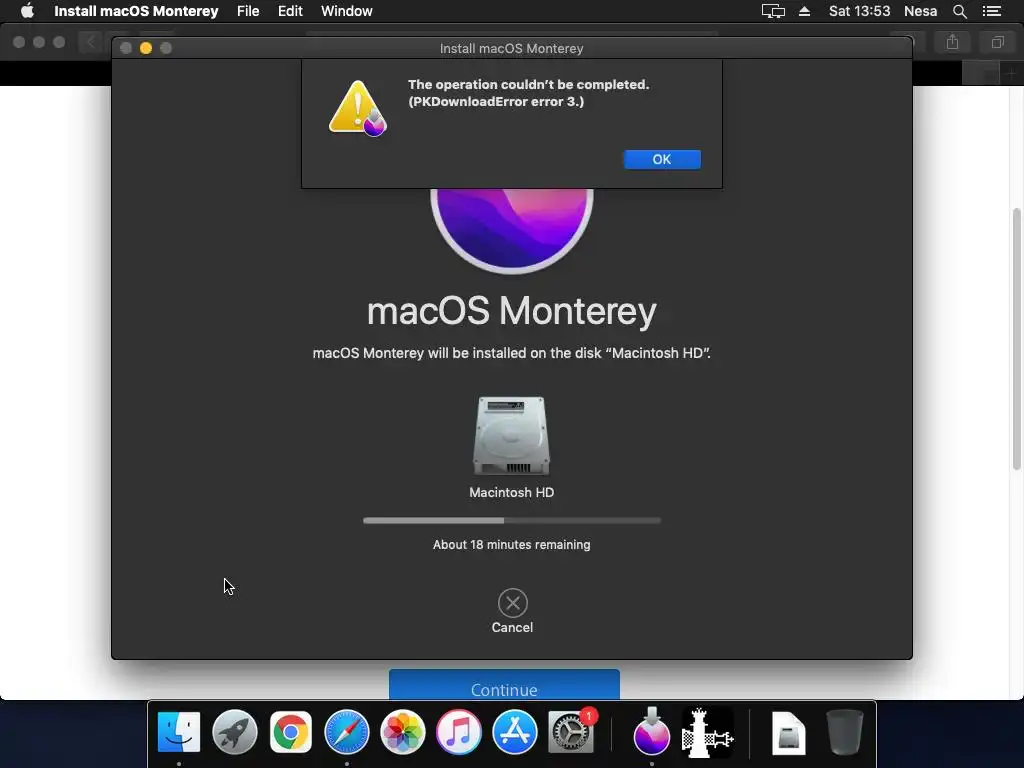This screenshot has height=768, width=1024.
Task: Click the macOS Monterey logo image
Action: [x=512, y=230]
